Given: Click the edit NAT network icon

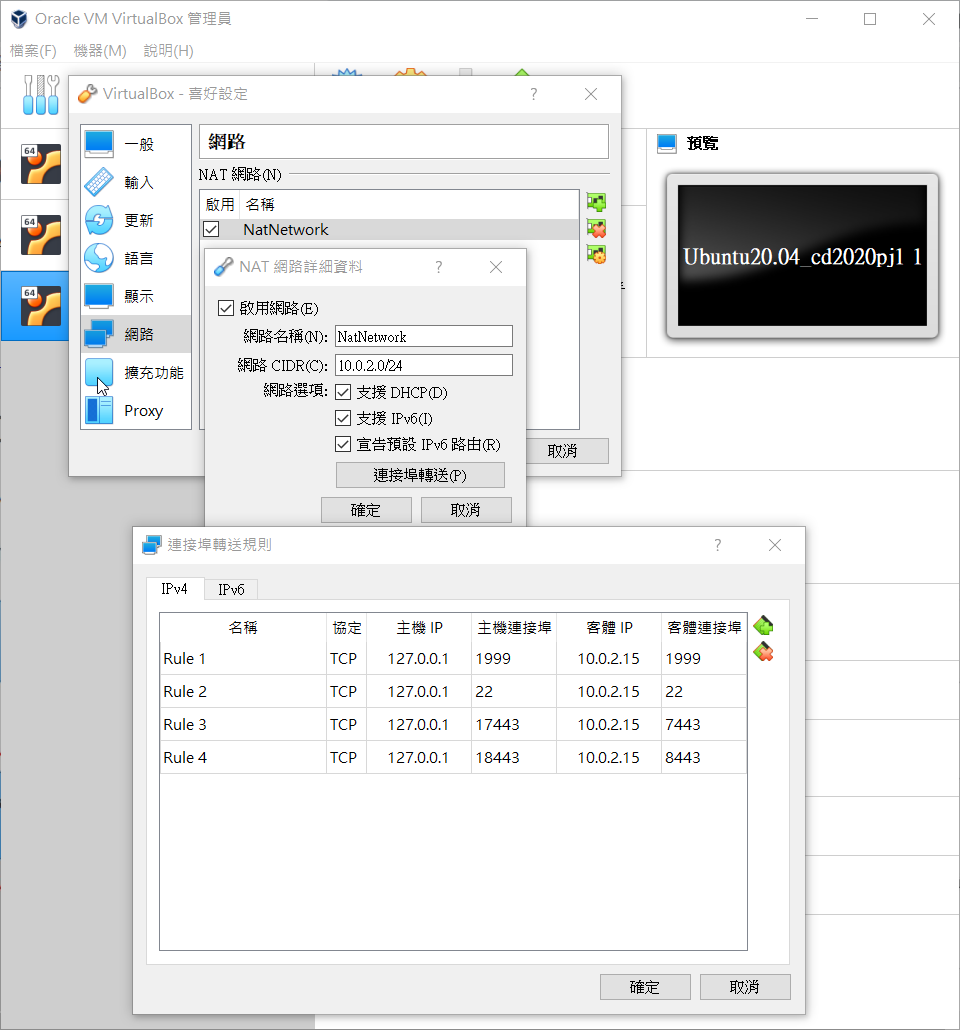Looking at the screenshot, I should pos(597,255).
